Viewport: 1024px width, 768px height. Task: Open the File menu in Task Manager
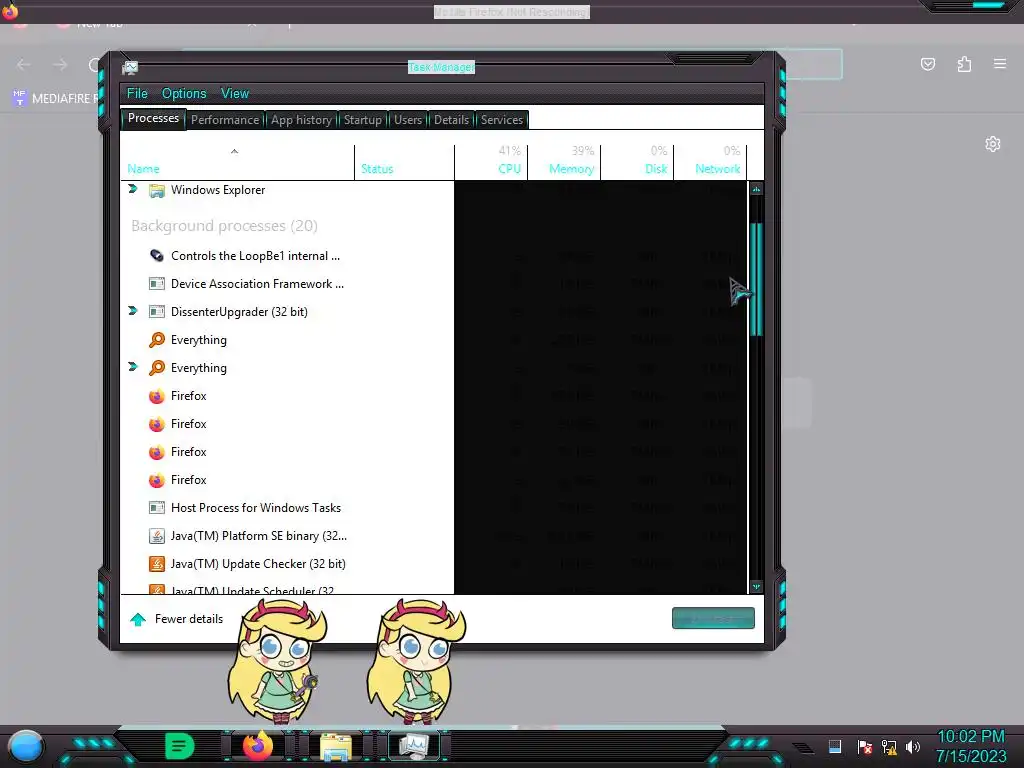[137, 93]
